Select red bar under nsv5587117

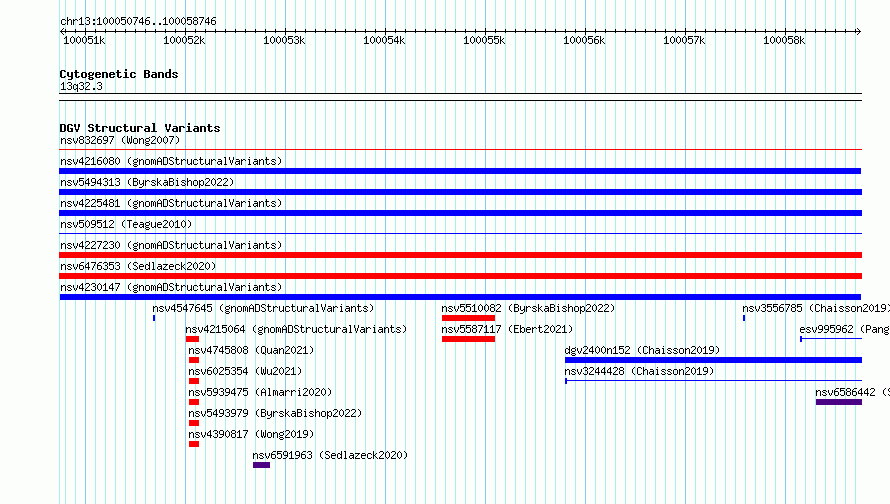click(468, 339)
